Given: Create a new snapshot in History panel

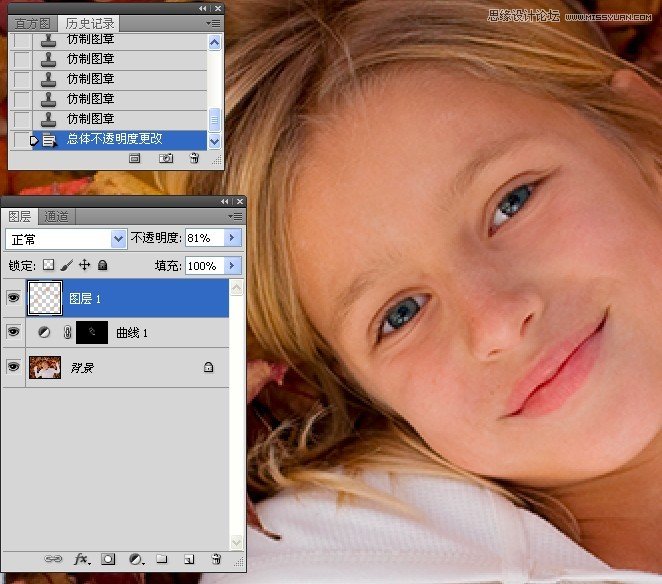Looking at the screenshot, I should tap(166, 158).
